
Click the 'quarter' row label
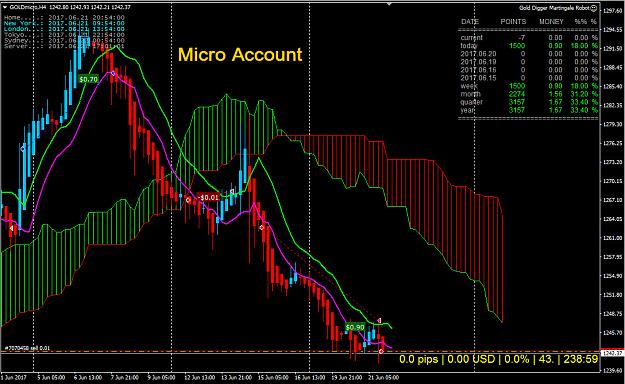pos(472,102)
